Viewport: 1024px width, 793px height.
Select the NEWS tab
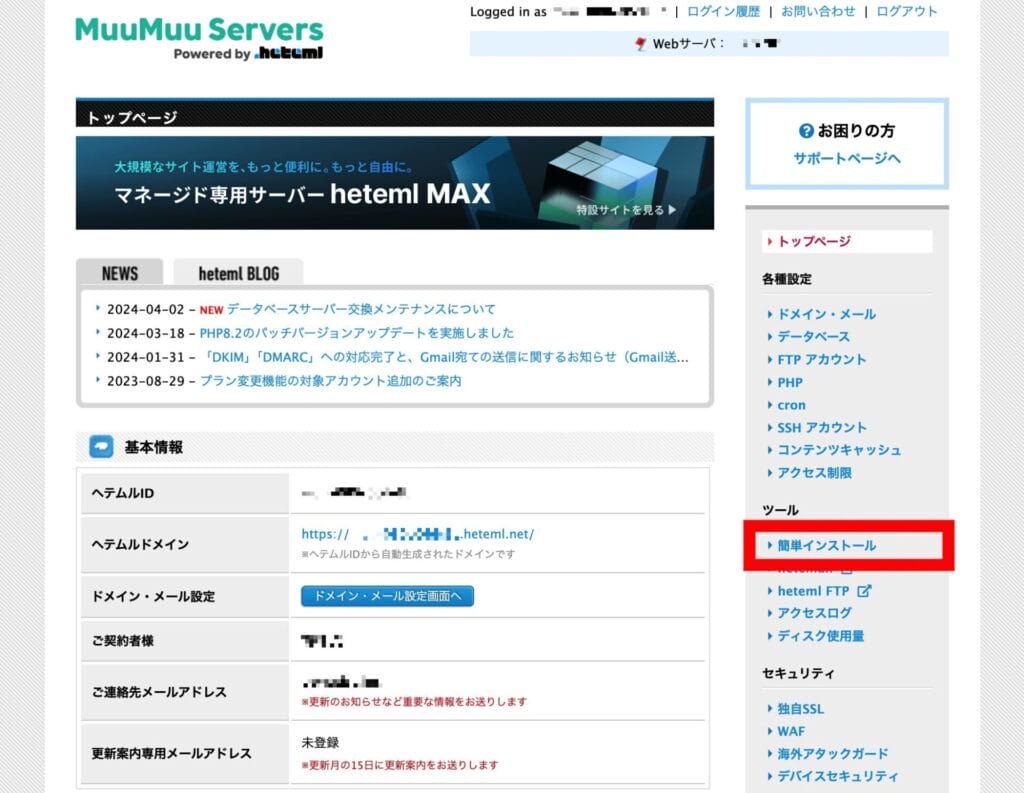[x=119, y=273]
